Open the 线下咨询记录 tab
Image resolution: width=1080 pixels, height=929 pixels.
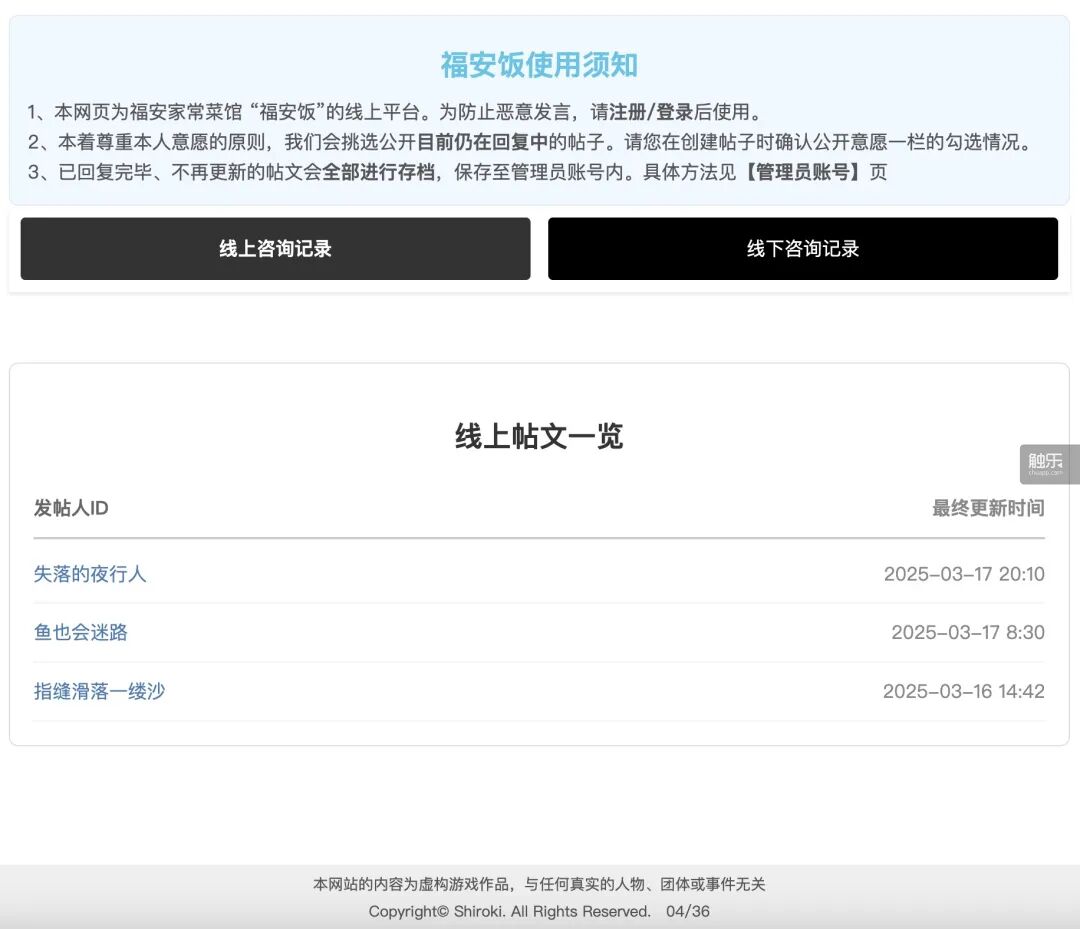tap(802, 249)
